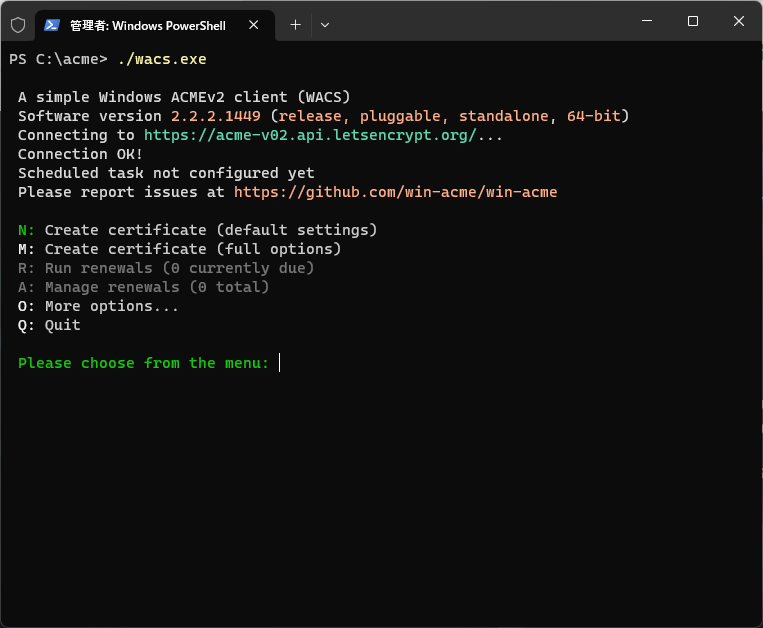The height and width of the screenshot is (628, 763).
Task: Click 'A: Manage renewals (0 total)' line
Action: 144,287
